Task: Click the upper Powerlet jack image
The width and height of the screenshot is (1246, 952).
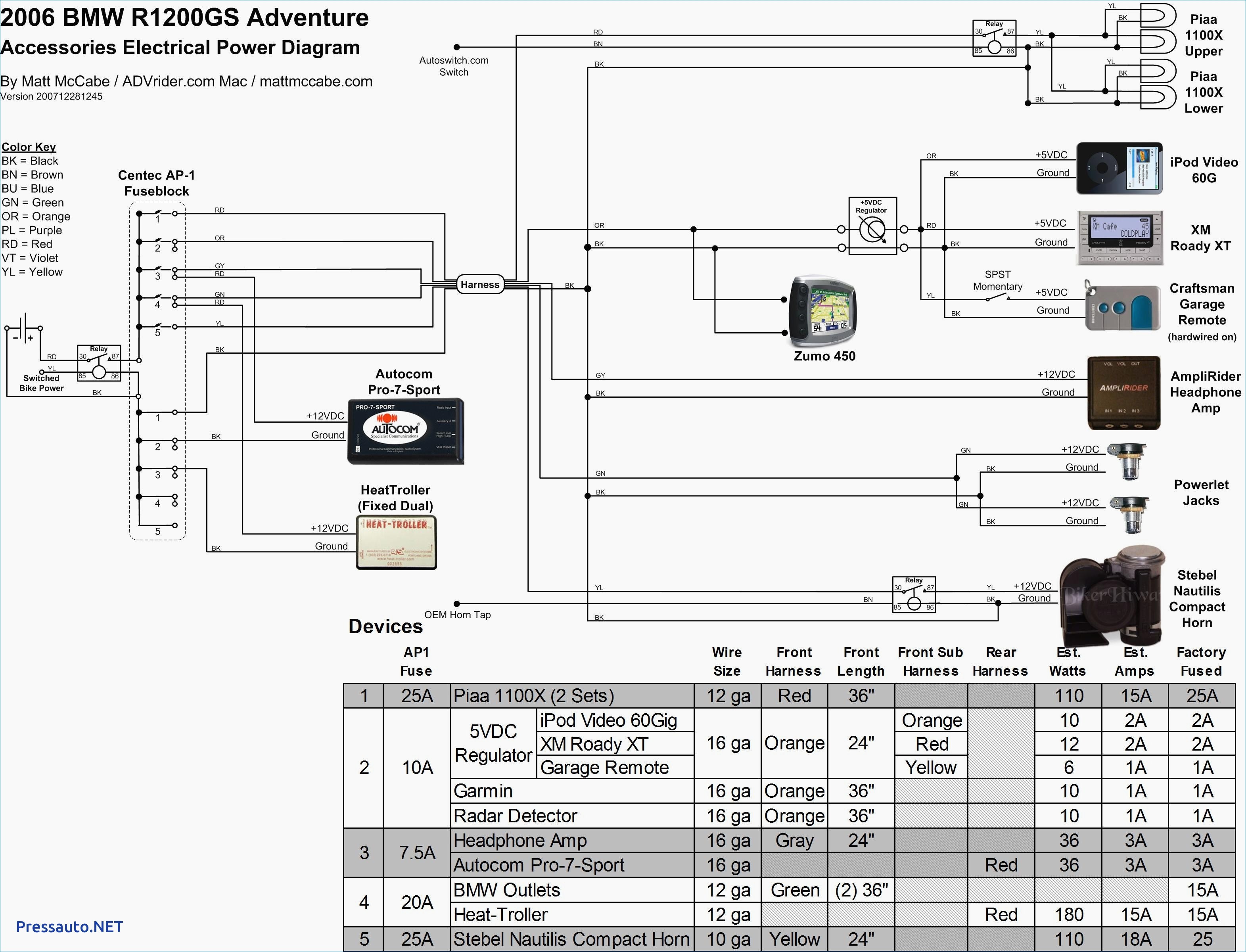Action: click(1129, 461)
